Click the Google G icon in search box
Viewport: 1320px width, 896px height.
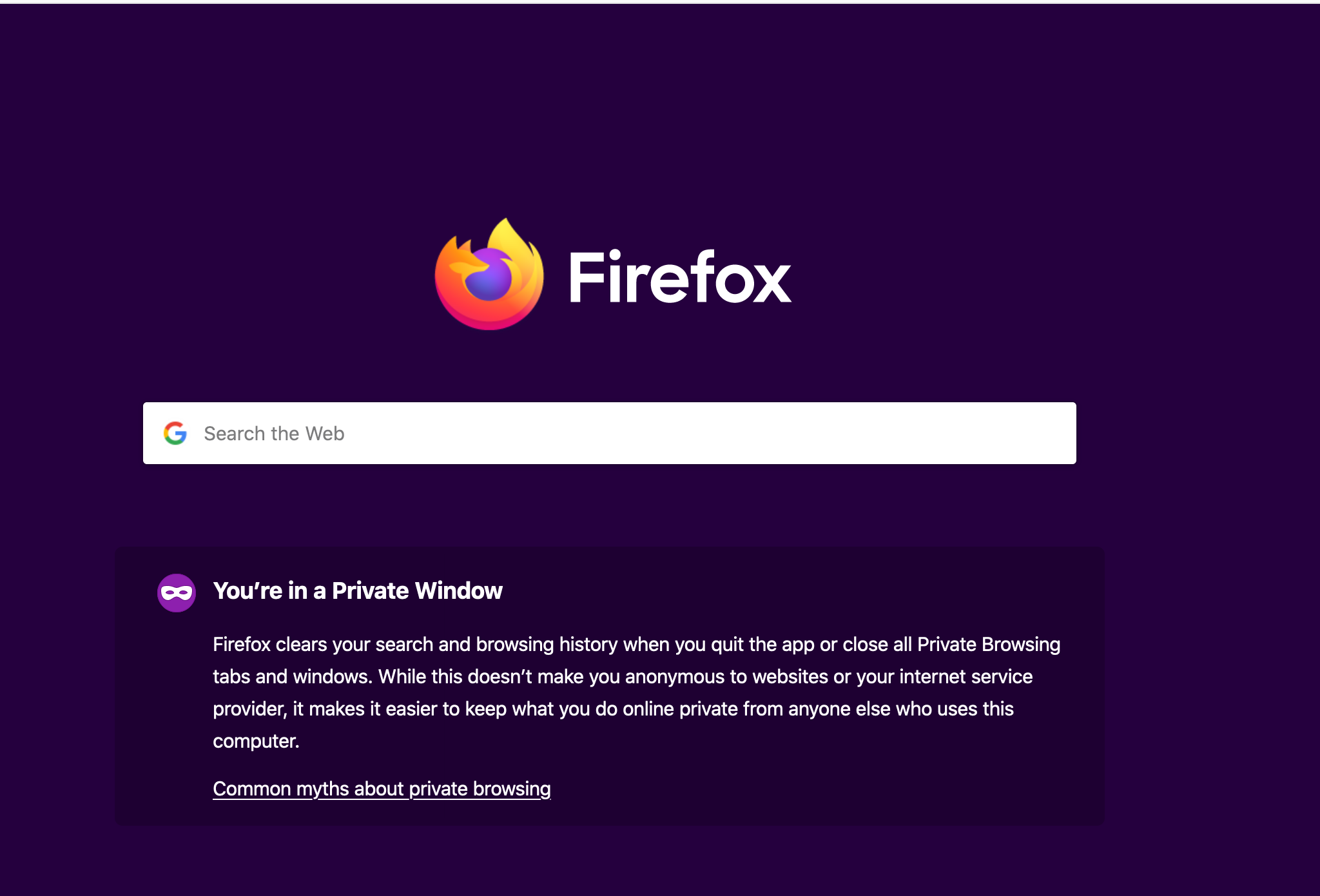point(175,433)
